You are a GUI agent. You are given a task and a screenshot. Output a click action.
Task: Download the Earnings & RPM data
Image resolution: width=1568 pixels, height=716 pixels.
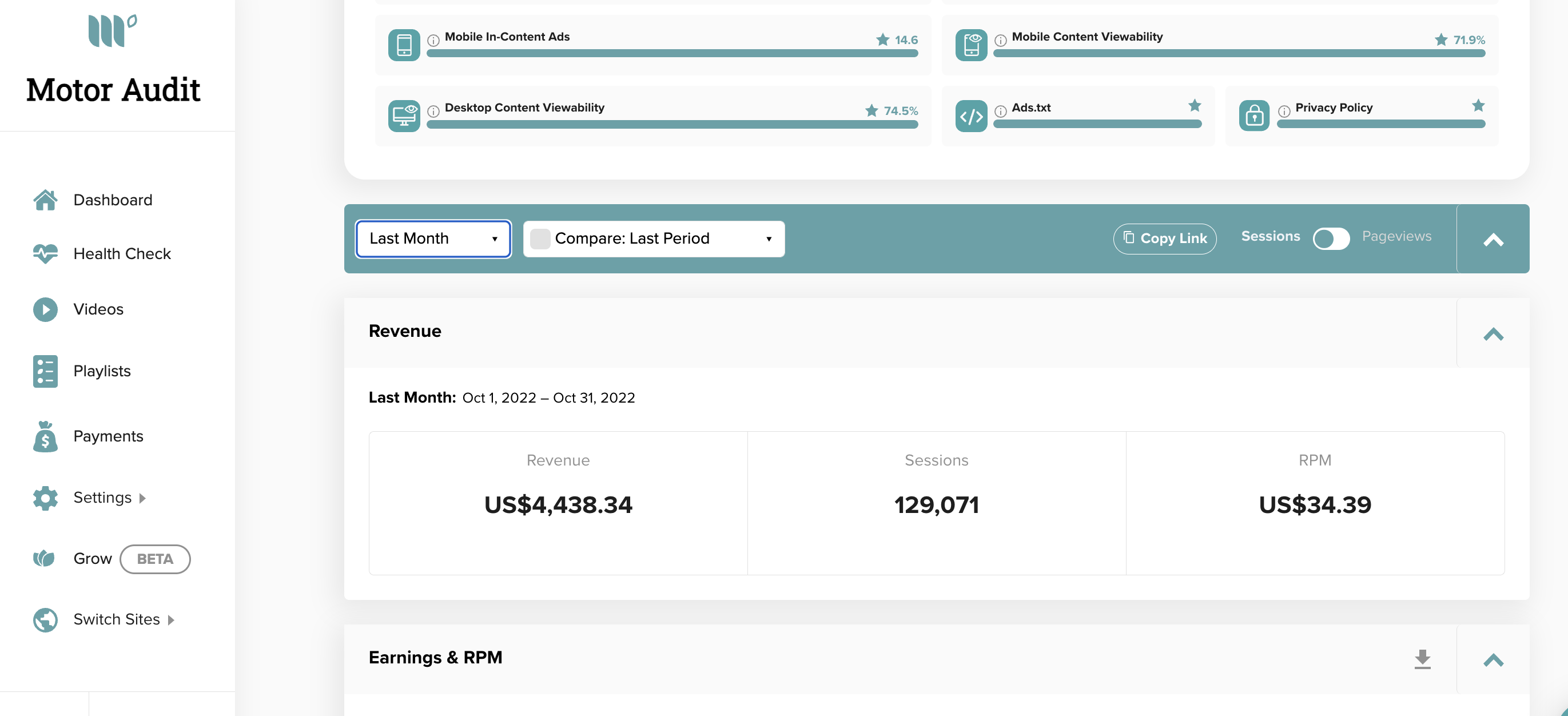[1423, 659]
